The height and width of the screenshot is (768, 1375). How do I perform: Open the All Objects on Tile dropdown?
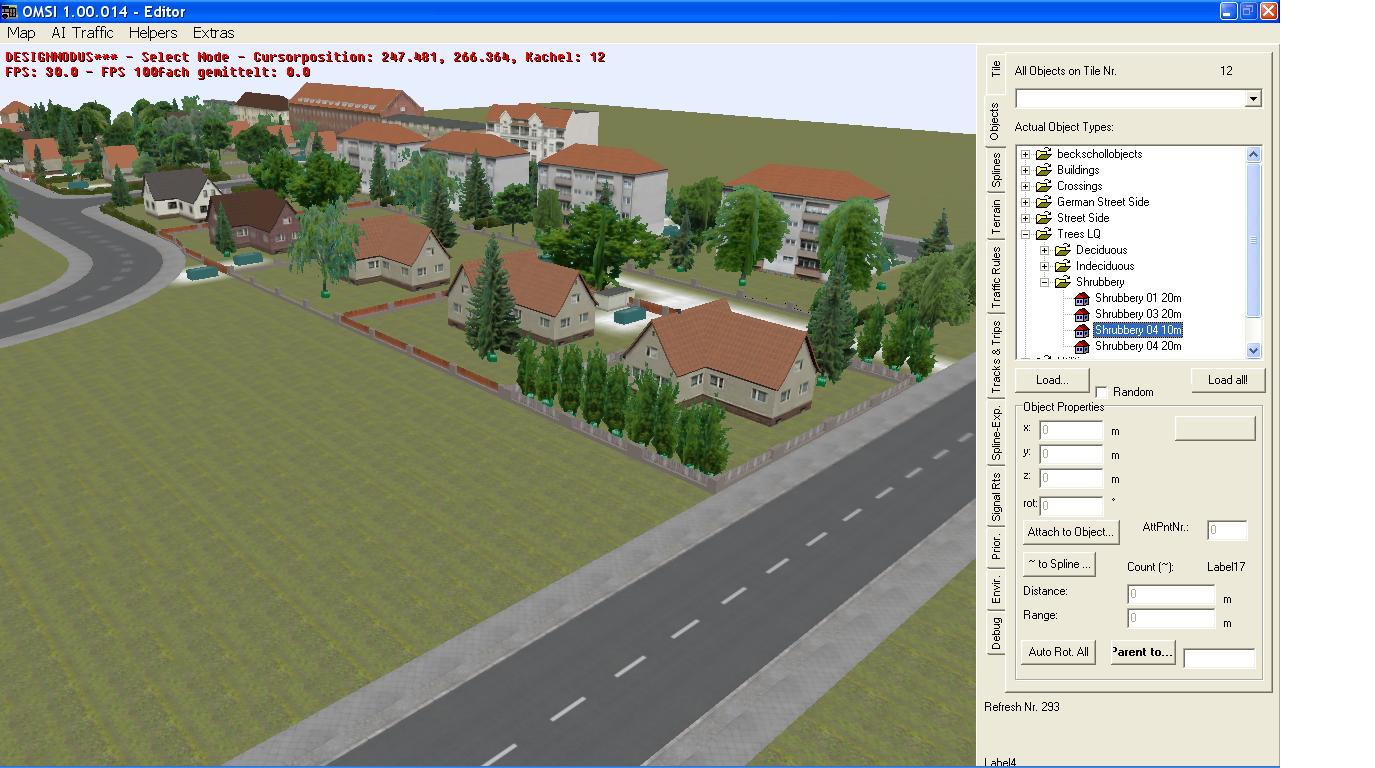[x=1253, y=98]
